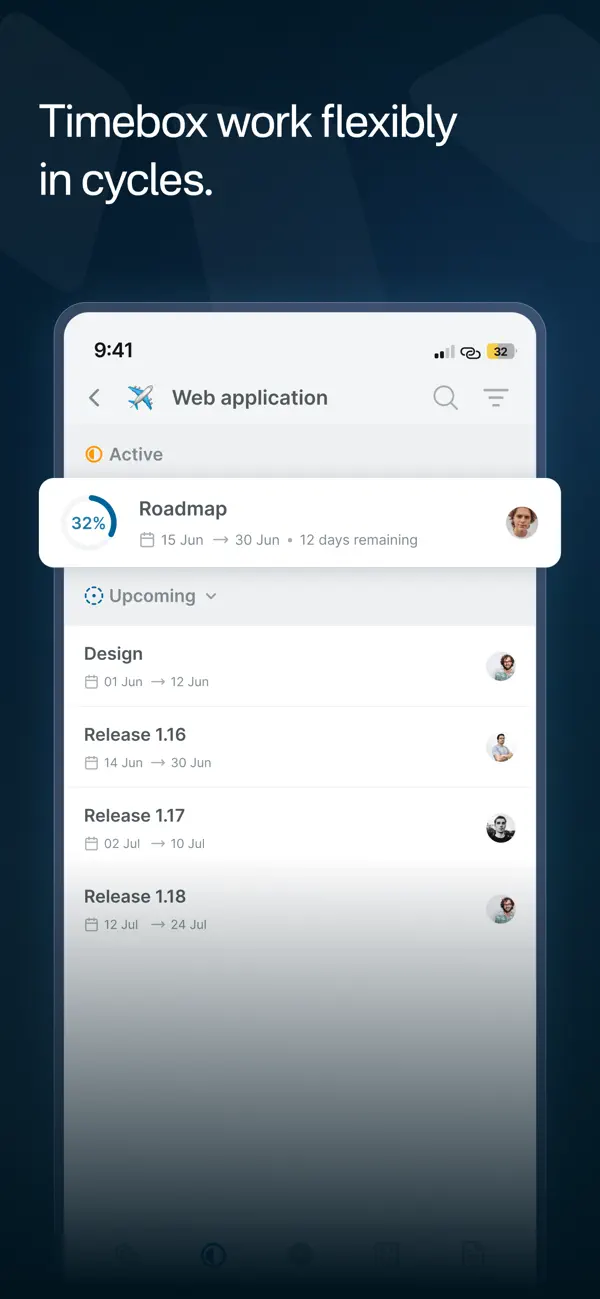The width and height of the screenshot is (600, 1299).
Task: Open the Release 1.16 cycle
Action: [x=300, y=747]
